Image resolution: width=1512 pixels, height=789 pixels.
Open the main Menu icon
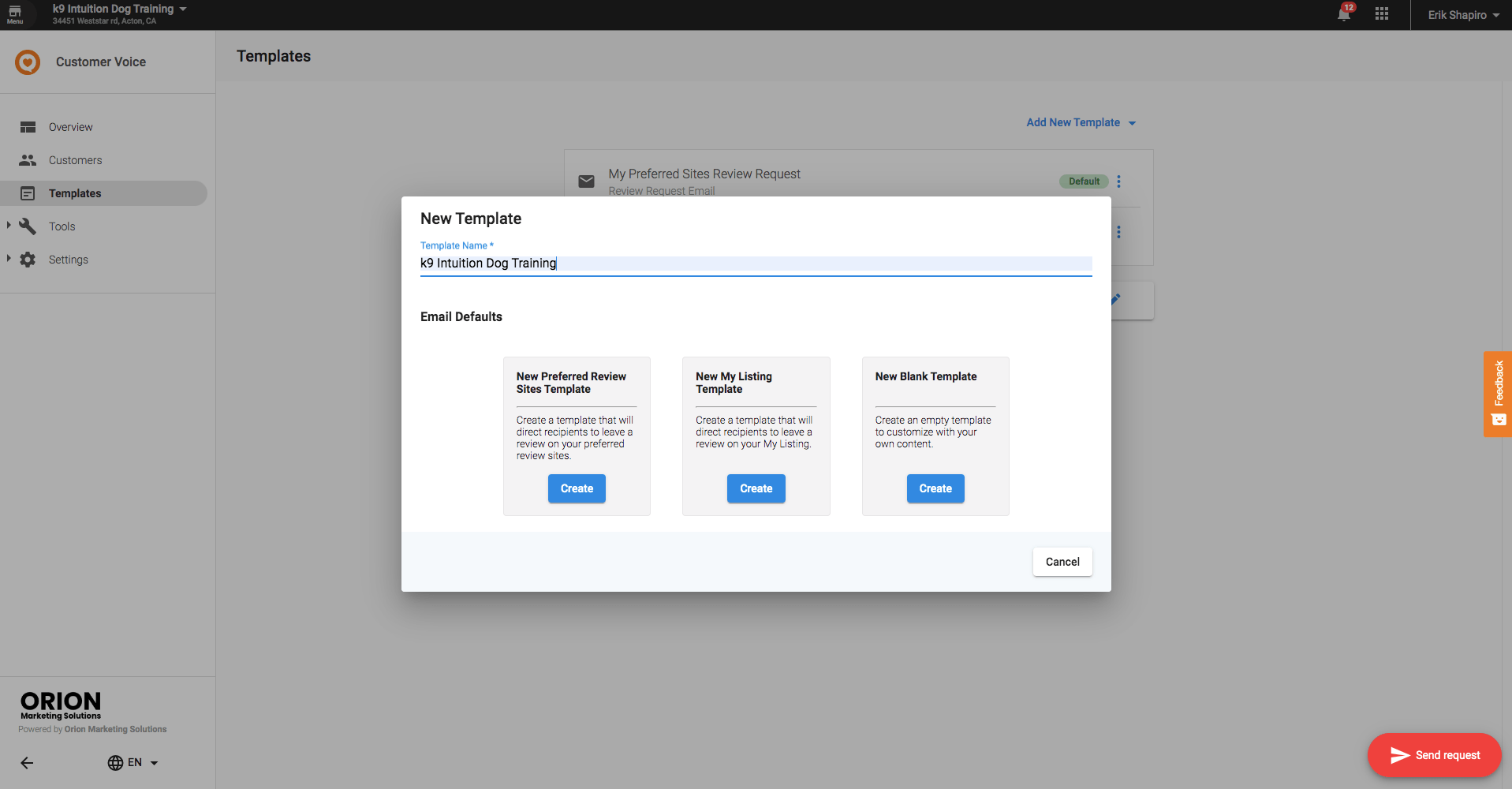click(x=15, y=14)
